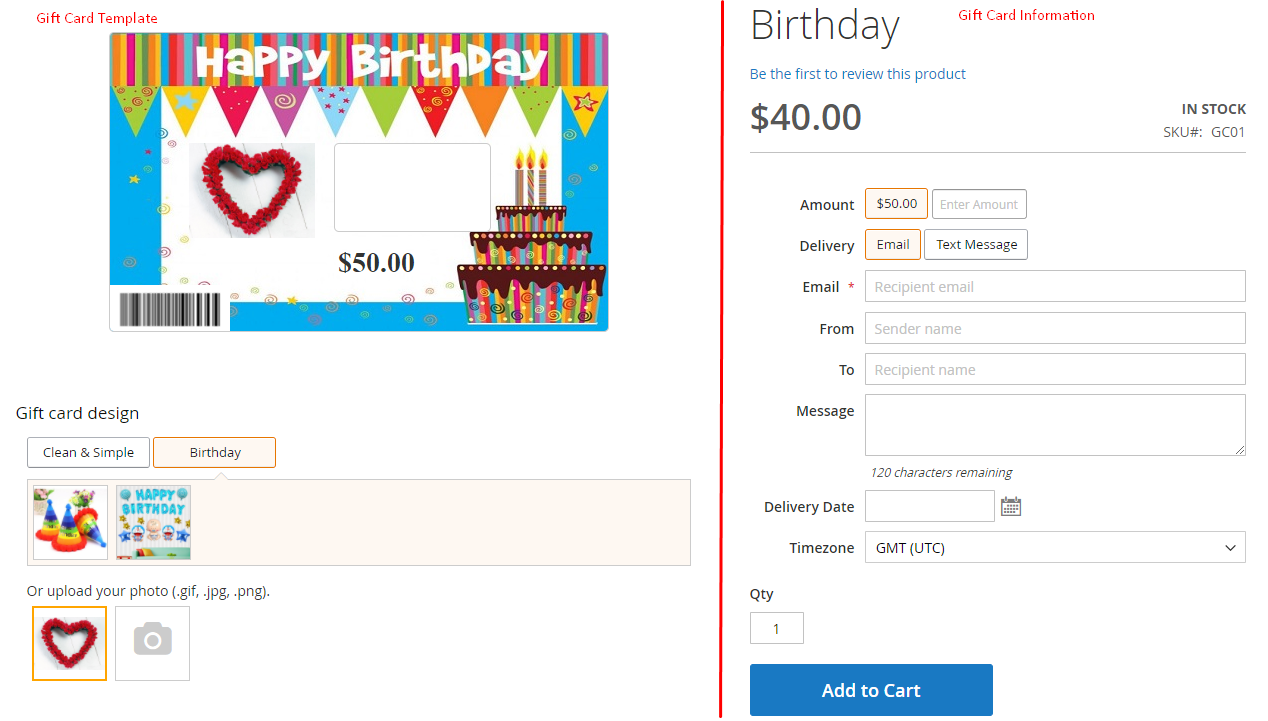Select the uploaded red heart photo thumbnail
Viewport: 1268px width, 721px height.
point(69,643)
